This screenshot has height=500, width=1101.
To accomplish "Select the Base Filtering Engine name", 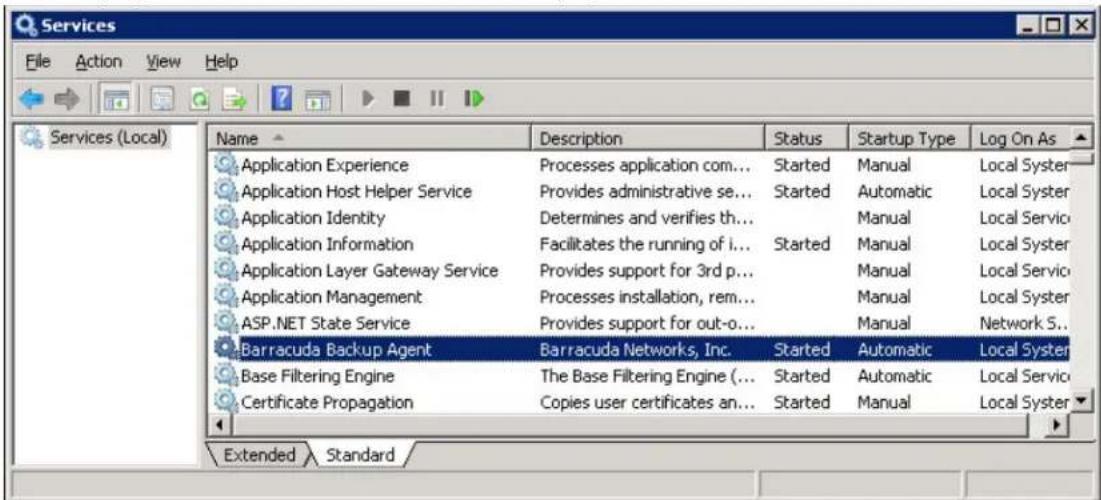I will 317,376.
